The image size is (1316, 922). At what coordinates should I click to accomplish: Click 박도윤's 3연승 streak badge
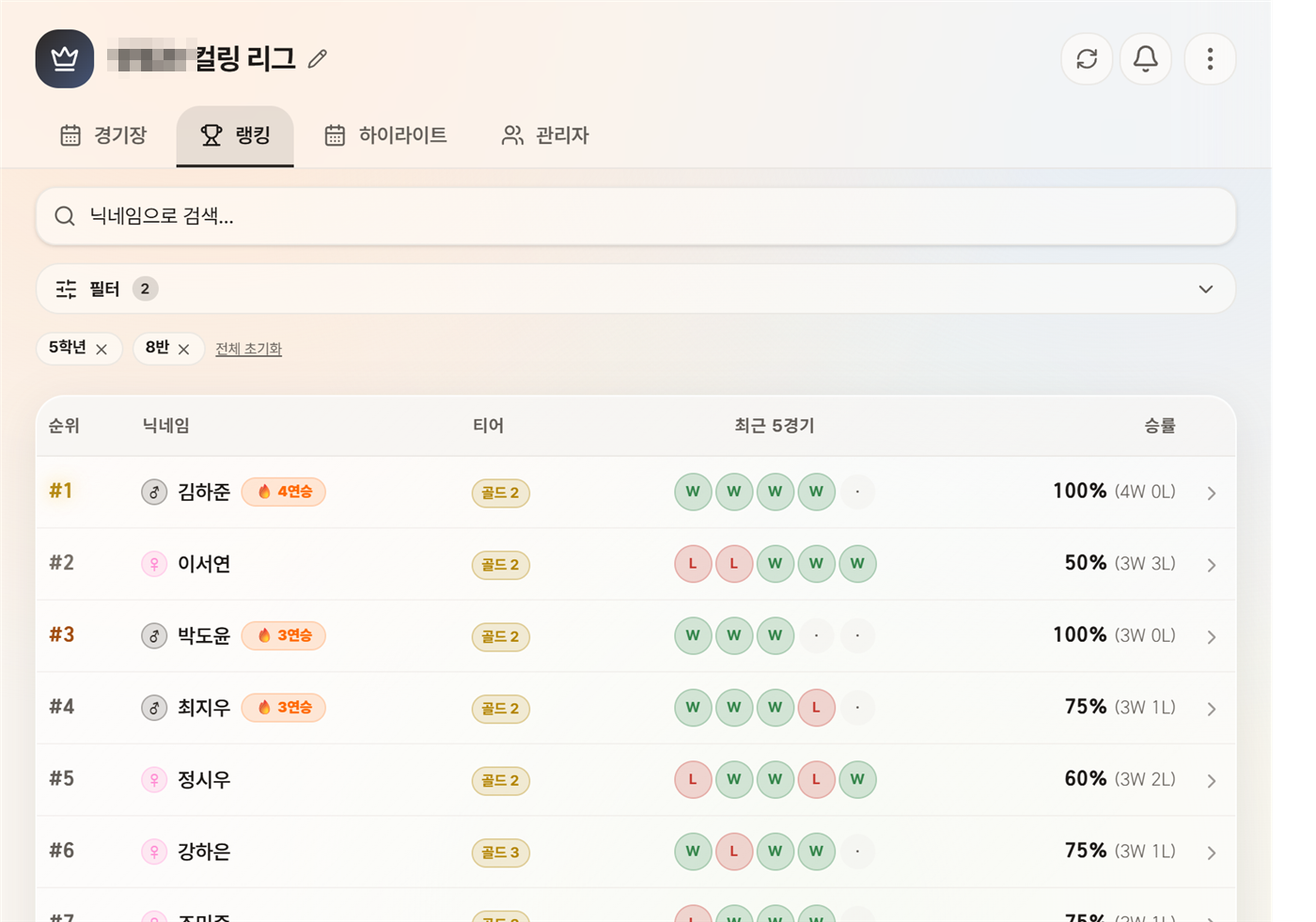(284, 635)
